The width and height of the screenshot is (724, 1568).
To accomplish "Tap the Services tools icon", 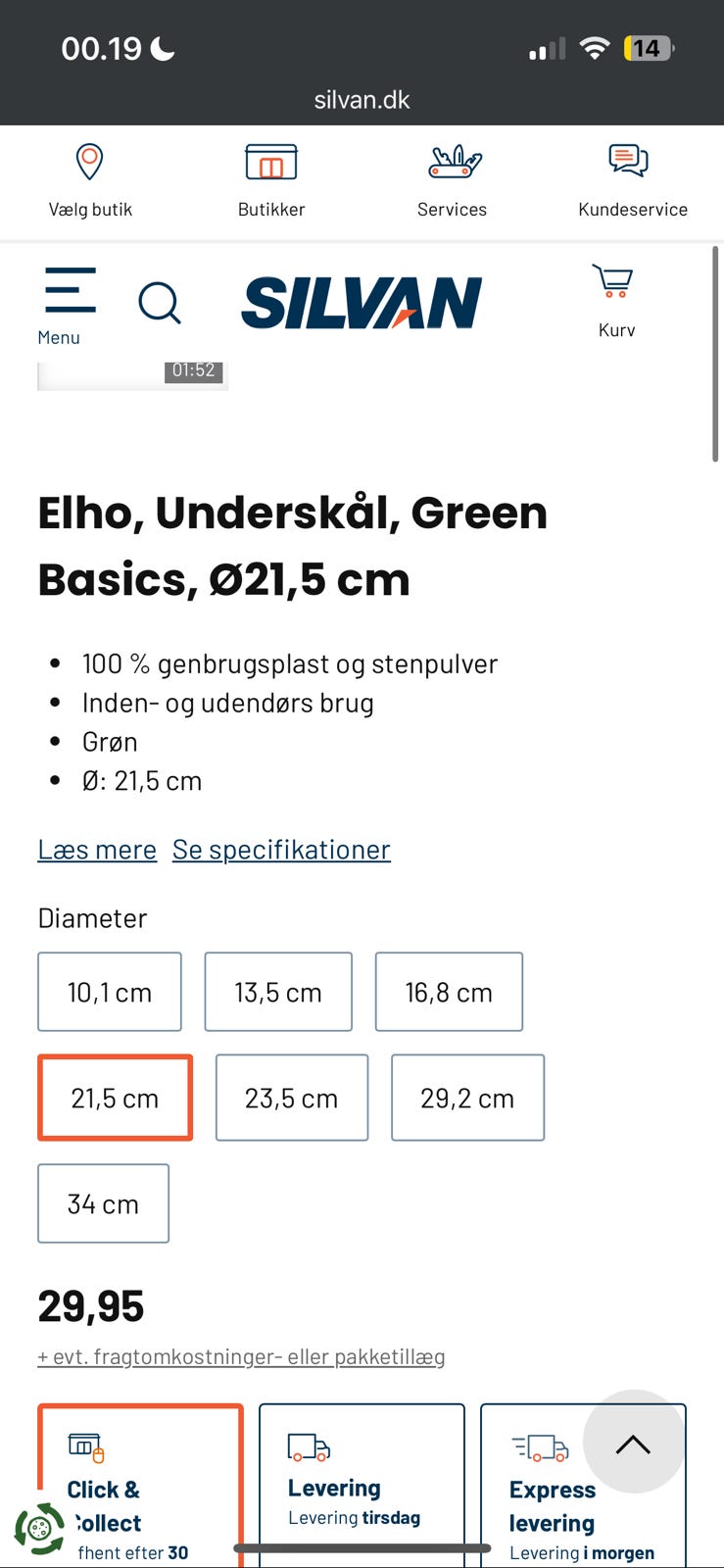I will (x=455, y=162).
